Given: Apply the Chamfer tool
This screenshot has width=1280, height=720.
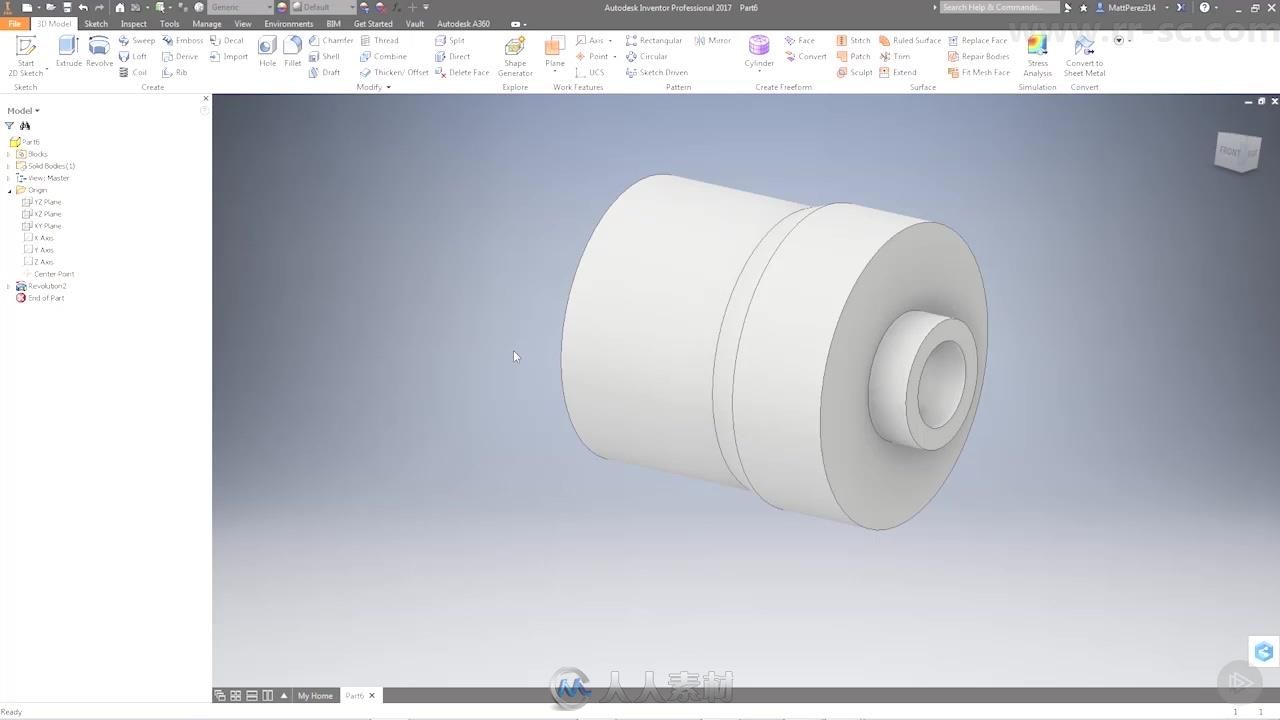Looking at the screenshot, I should [x=331, y=41].
